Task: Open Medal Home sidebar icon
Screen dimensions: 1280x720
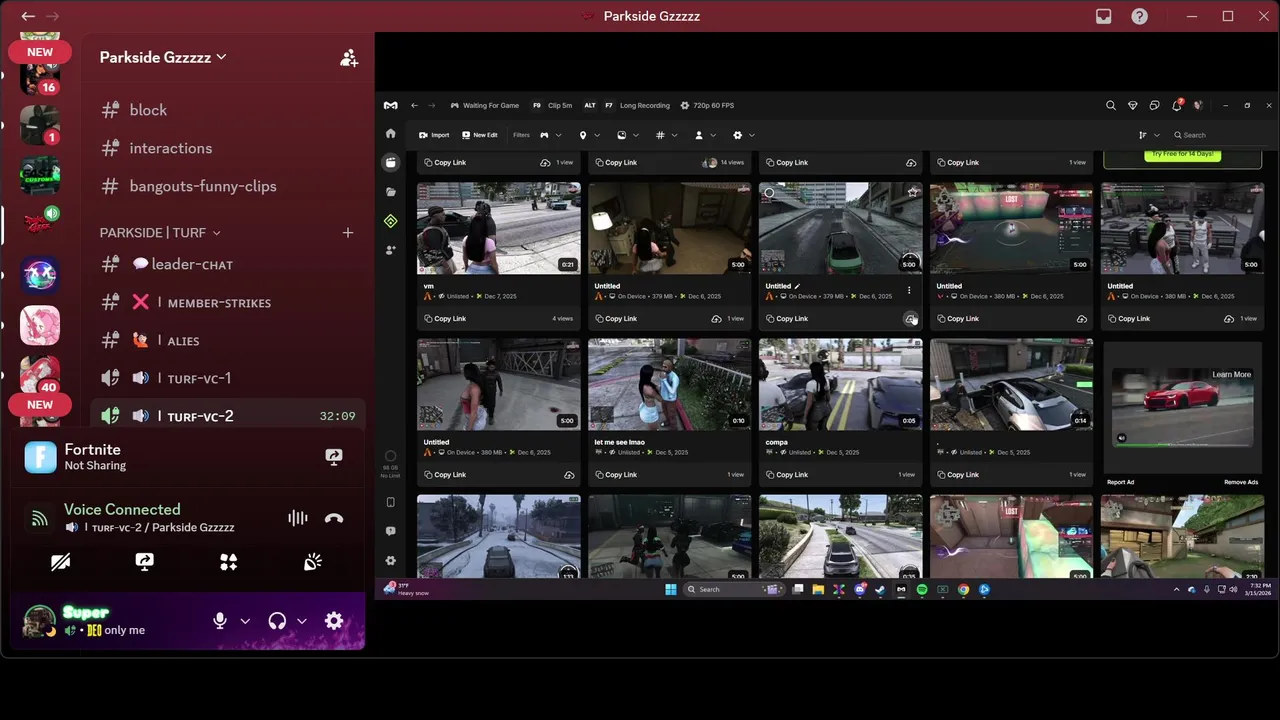Action: click(x=390, y=134)
